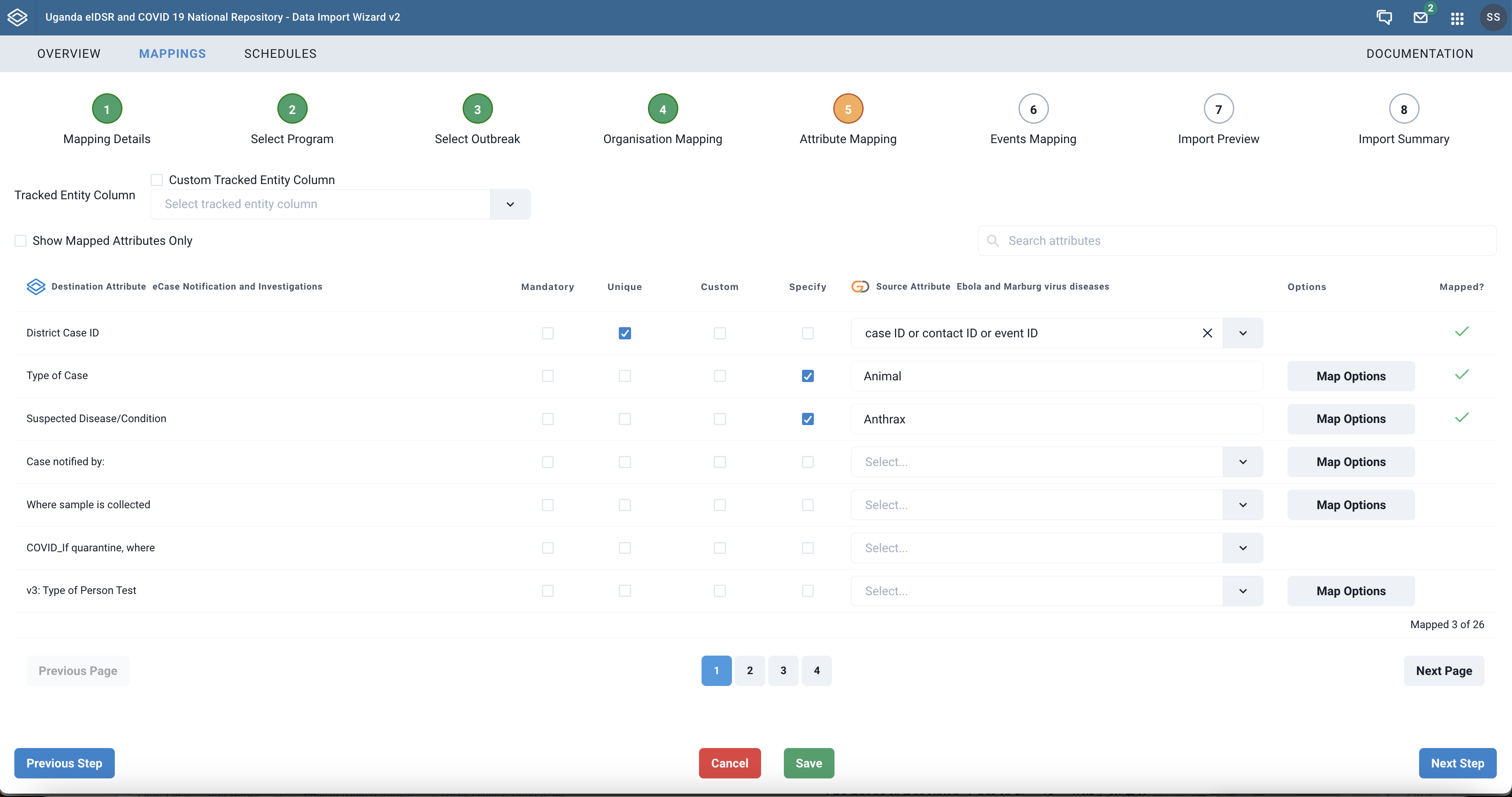Click step 8 Import Summary circle
Image resolution: width=1512 pixels, height=797 pixels.
[1404, 109]
